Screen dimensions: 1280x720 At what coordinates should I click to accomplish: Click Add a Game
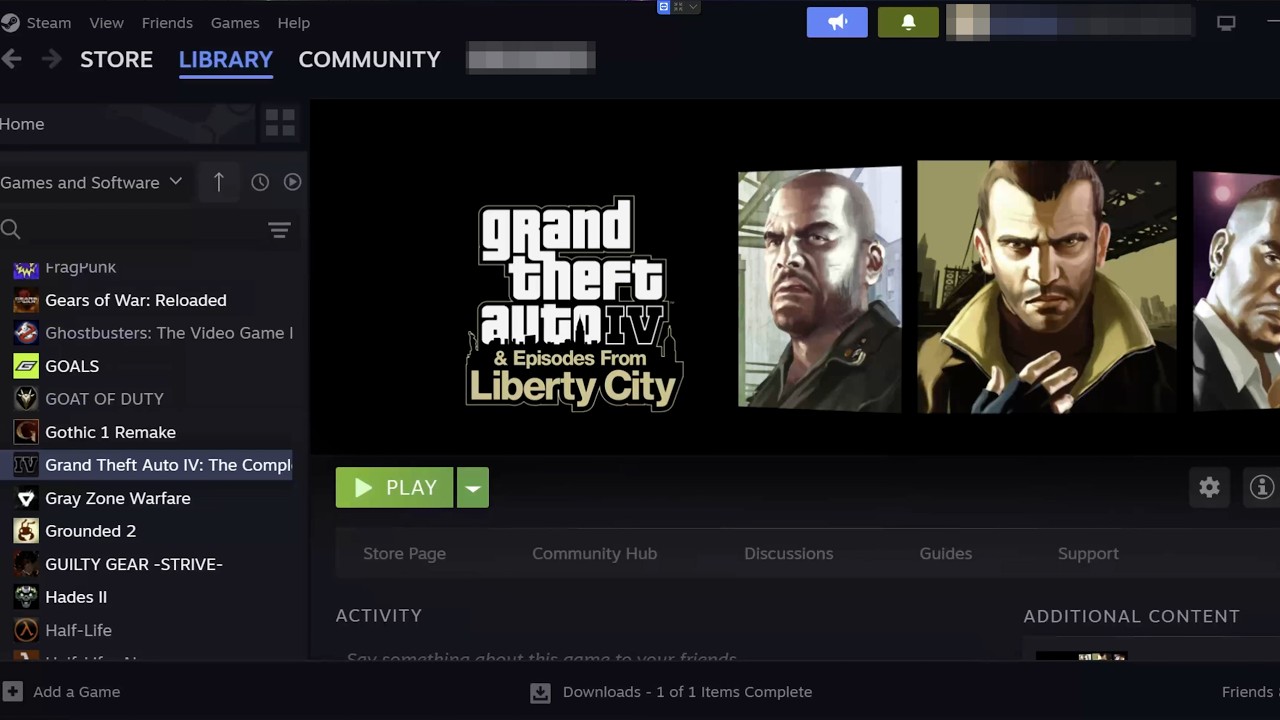tap(76, 692)
